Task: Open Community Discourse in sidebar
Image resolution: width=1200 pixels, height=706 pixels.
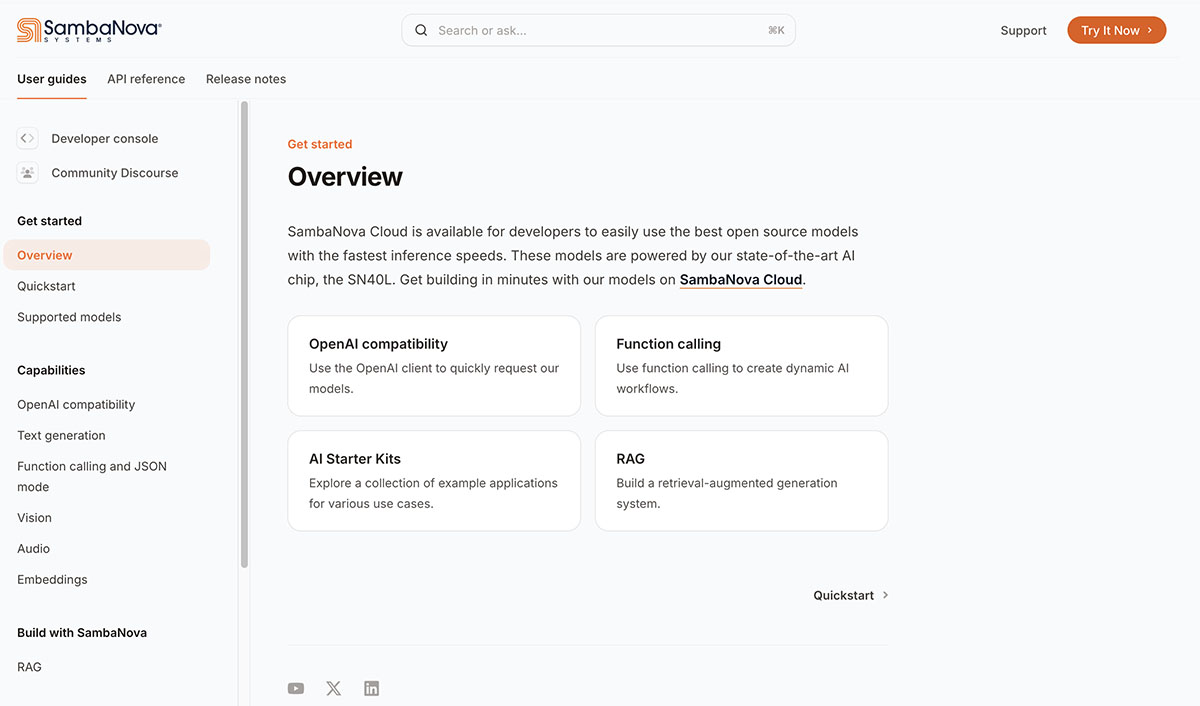Action: (x=115, y=172)
